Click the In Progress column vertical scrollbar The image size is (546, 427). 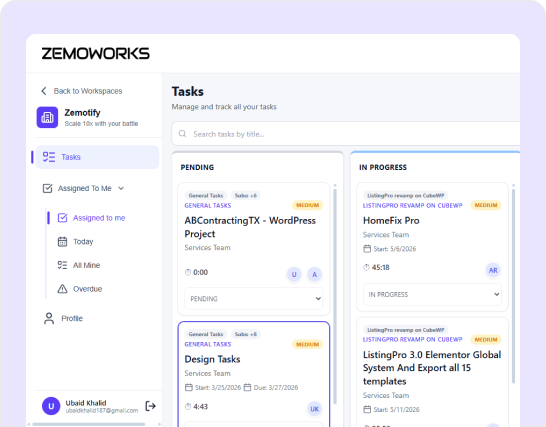[x=513, y=286]
